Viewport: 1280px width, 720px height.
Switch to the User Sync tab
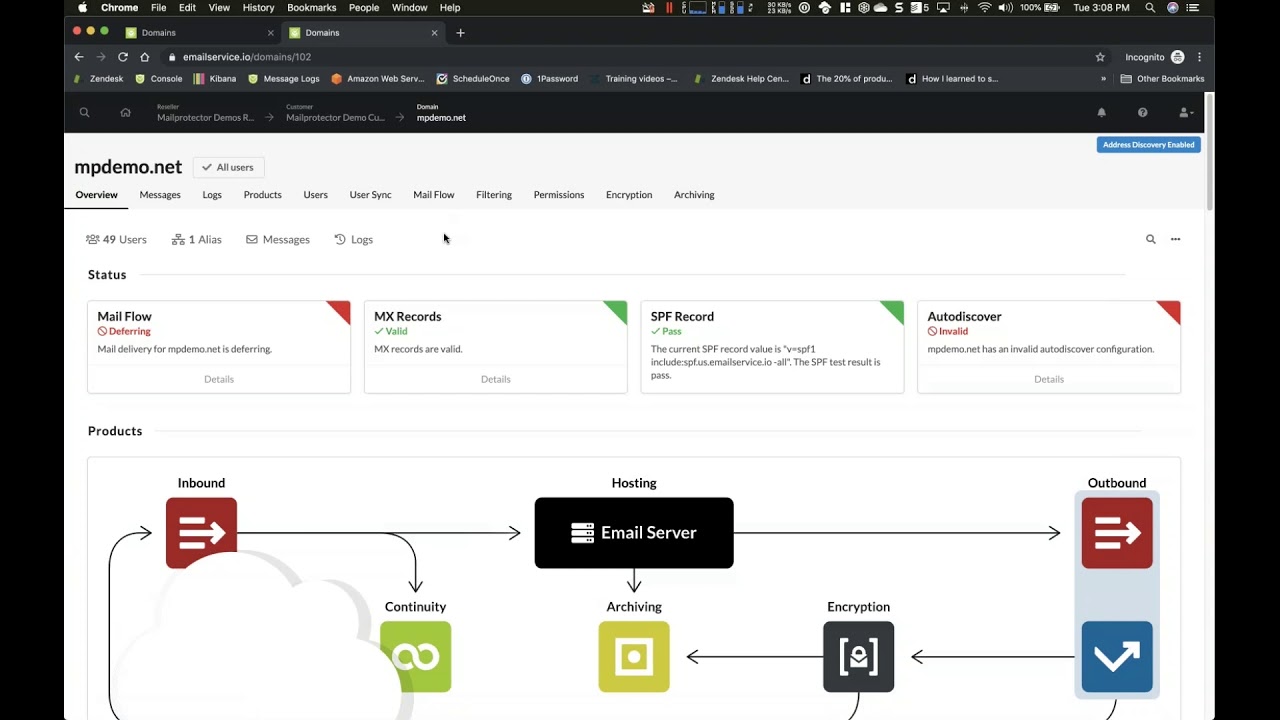370,195
